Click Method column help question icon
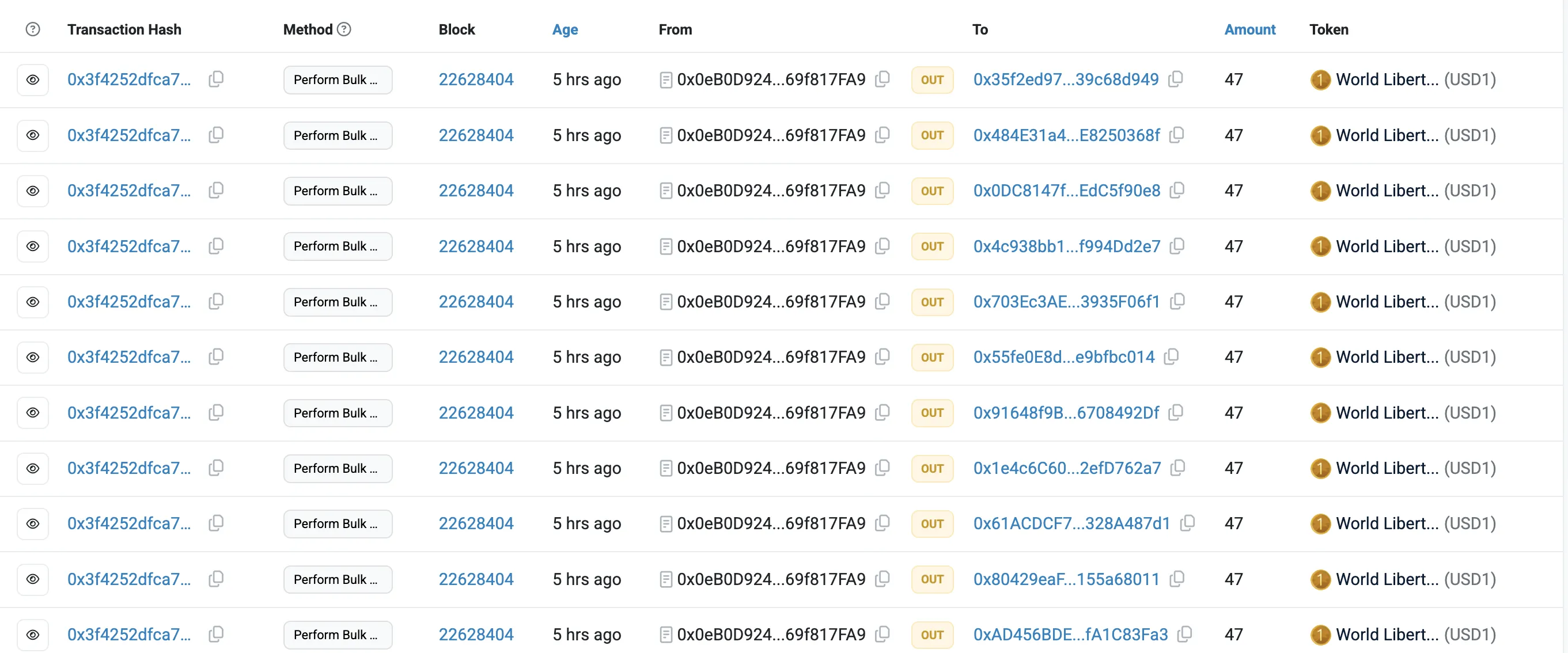 344,29
